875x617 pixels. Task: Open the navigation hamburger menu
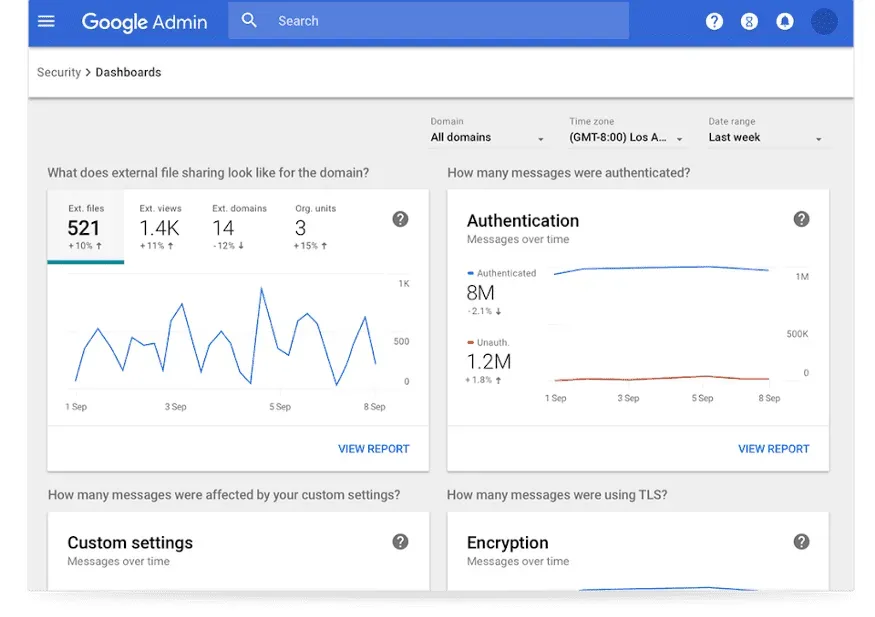(46, 21)
